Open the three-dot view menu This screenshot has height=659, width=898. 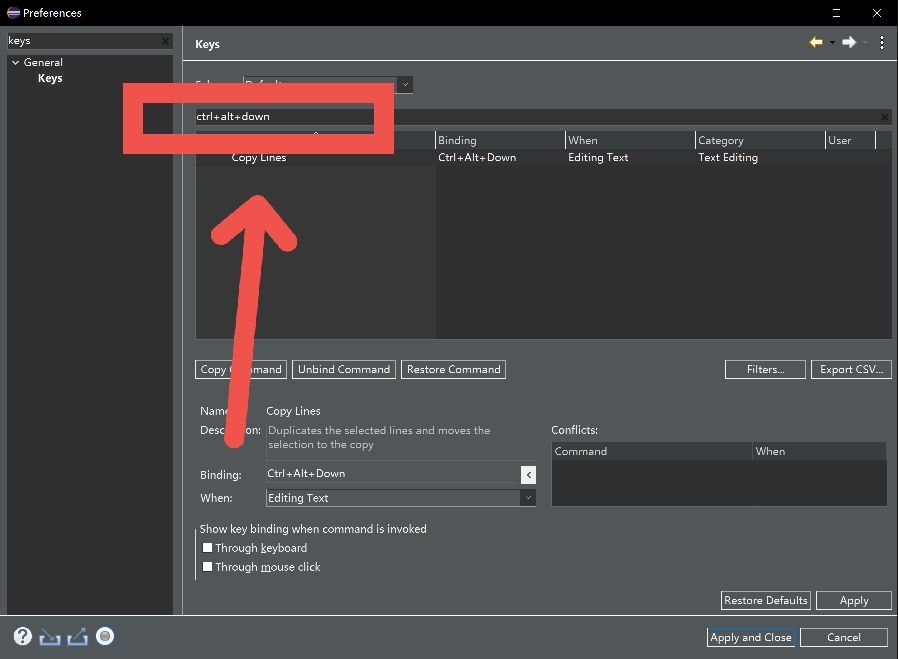(x=882, y=43)
